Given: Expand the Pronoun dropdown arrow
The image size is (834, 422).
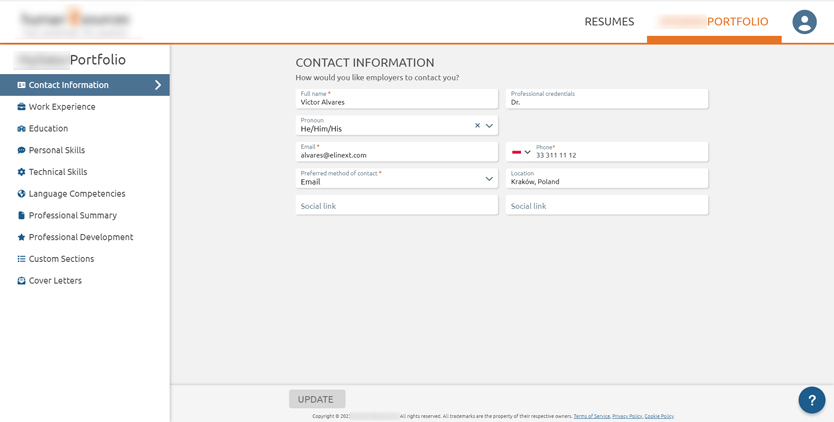Looking at the screenshot, I should [x=489, y=126].
